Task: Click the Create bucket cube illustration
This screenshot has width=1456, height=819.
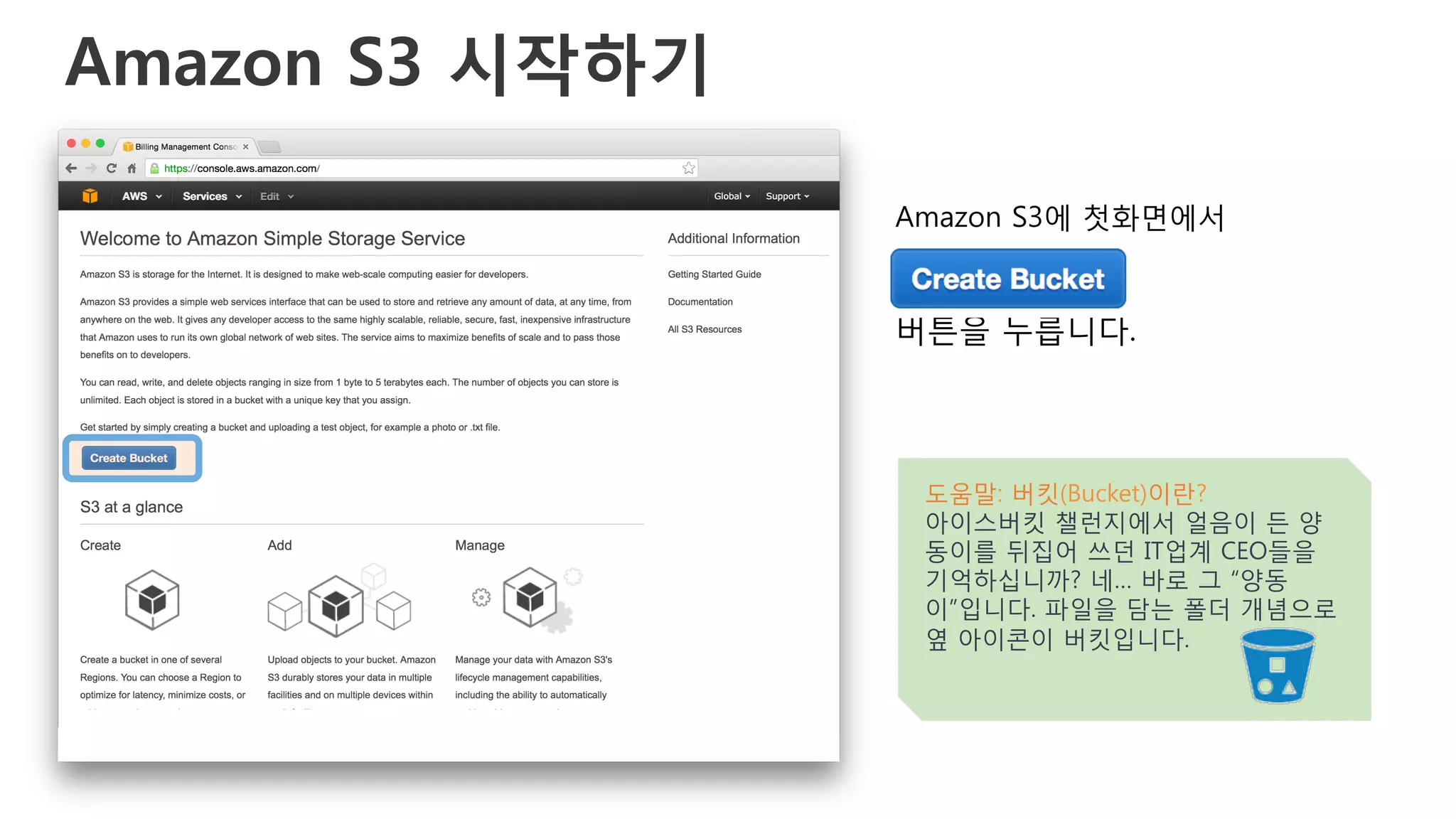Action: click(x=152, y=600)
